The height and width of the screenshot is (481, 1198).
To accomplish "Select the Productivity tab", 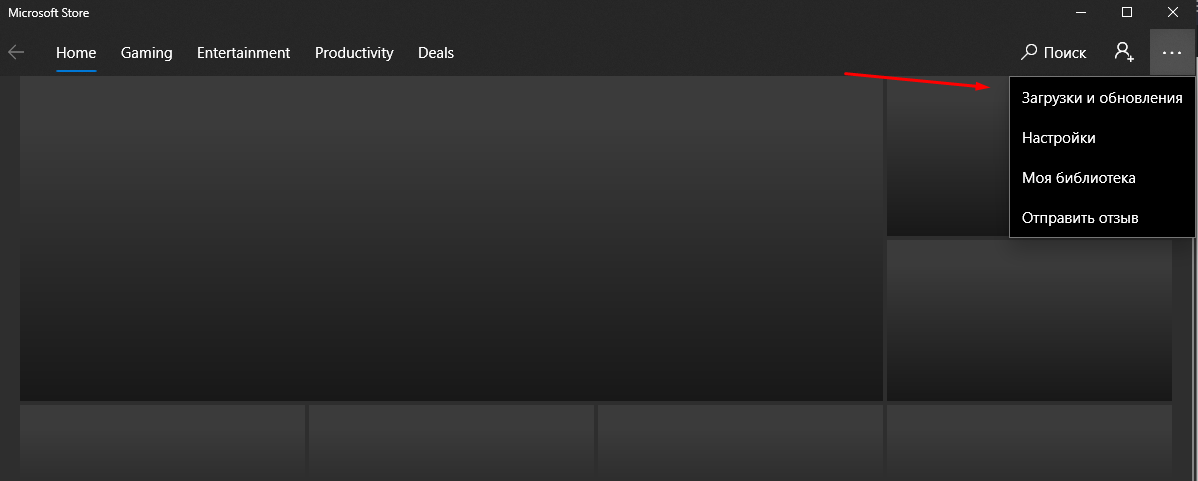I will click(354, 52).
